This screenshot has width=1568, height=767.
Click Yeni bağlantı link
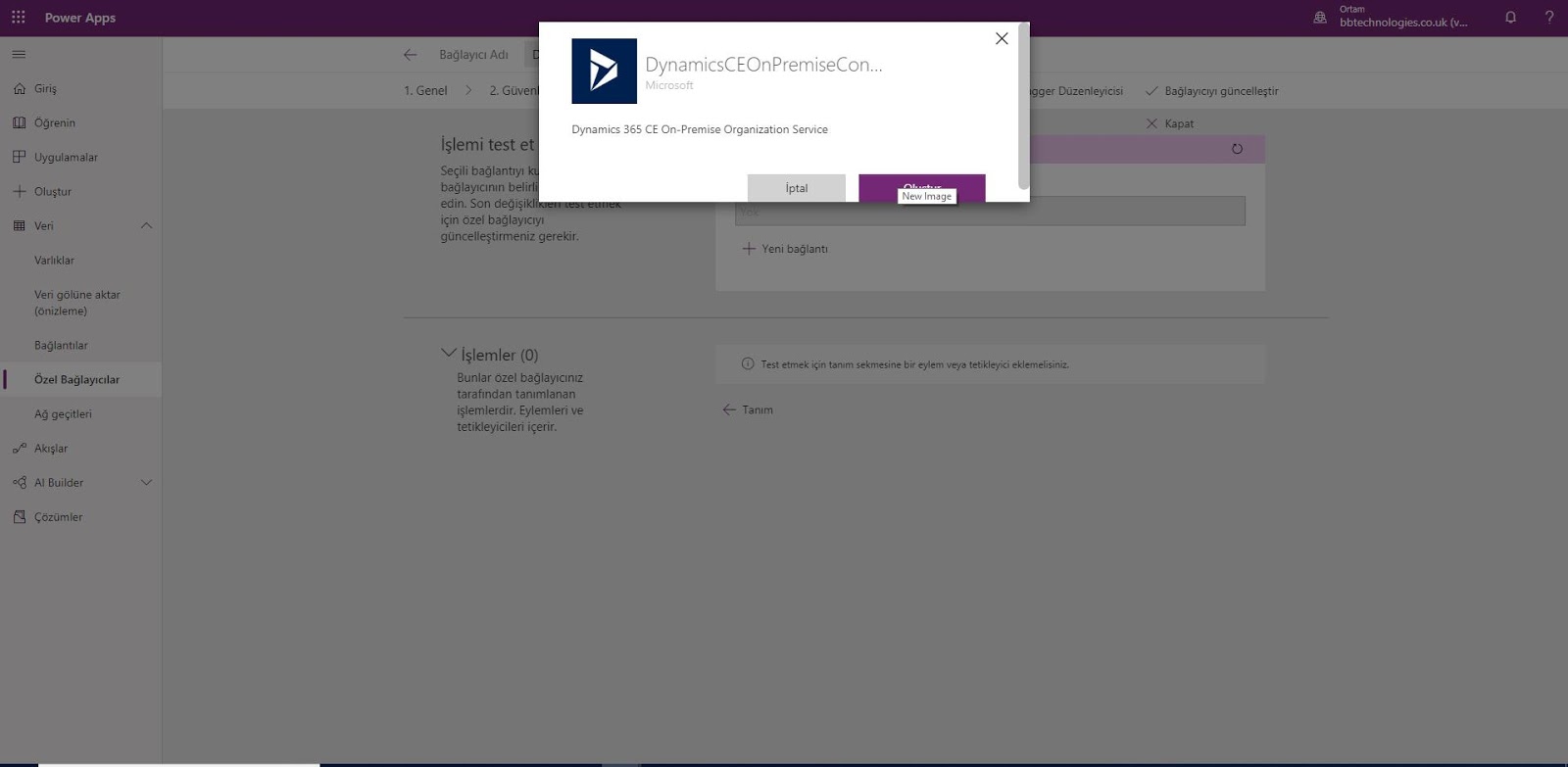click(794, 249)
